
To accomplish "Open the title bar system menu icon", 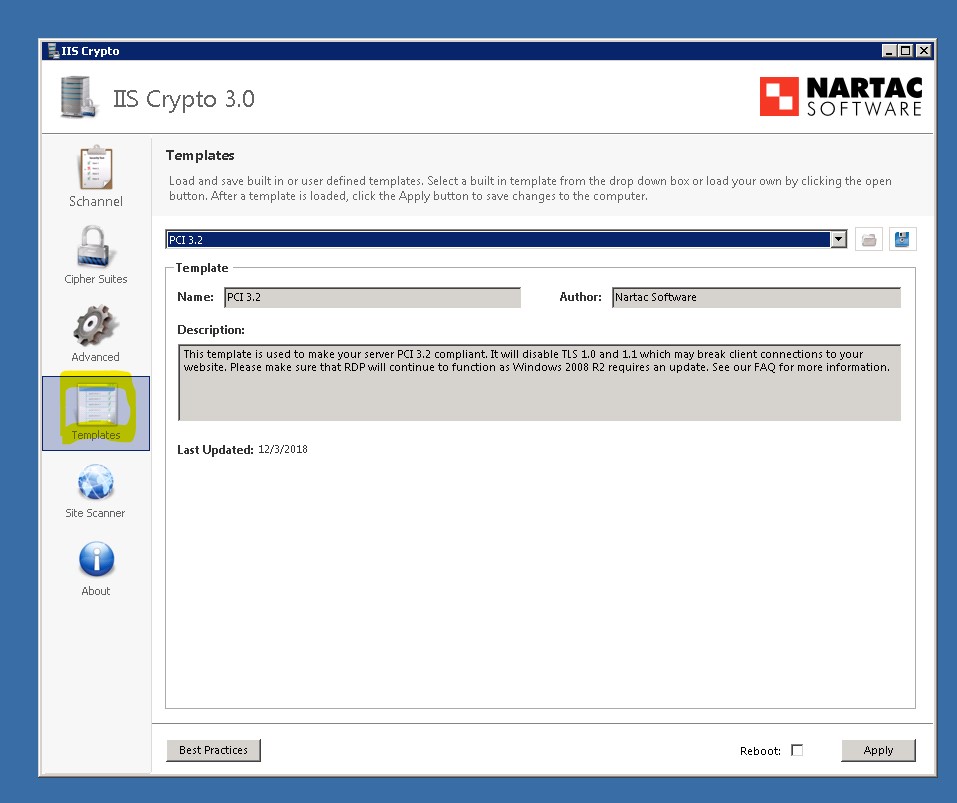I will [x=52, y=51].
